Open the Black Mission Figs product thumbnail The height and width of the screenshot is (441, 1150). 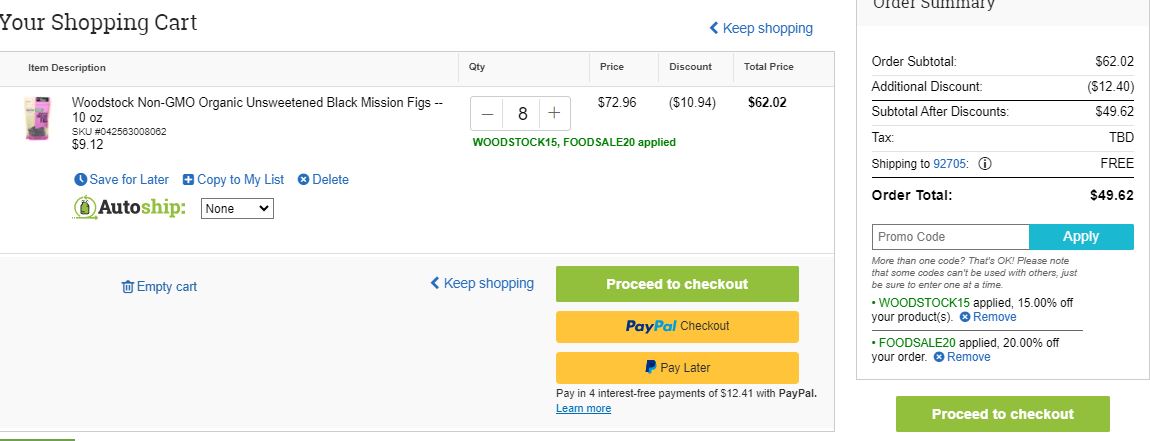pos(38,118)
